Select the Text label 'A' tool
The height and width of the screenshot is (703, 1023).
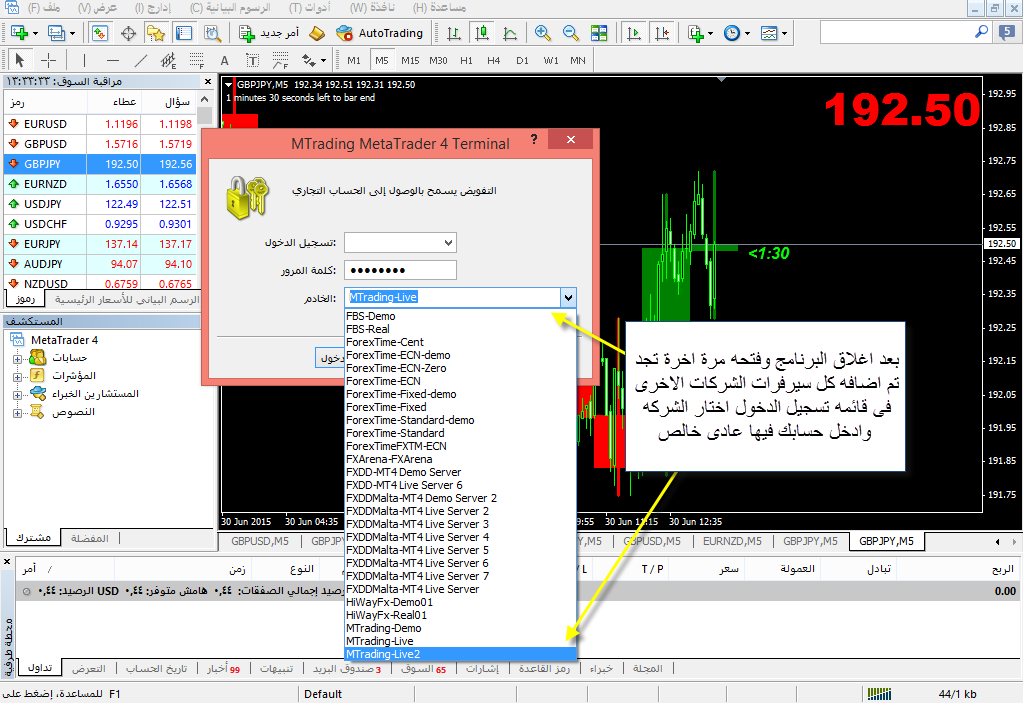pyautogui.click(x=225, y=60)
